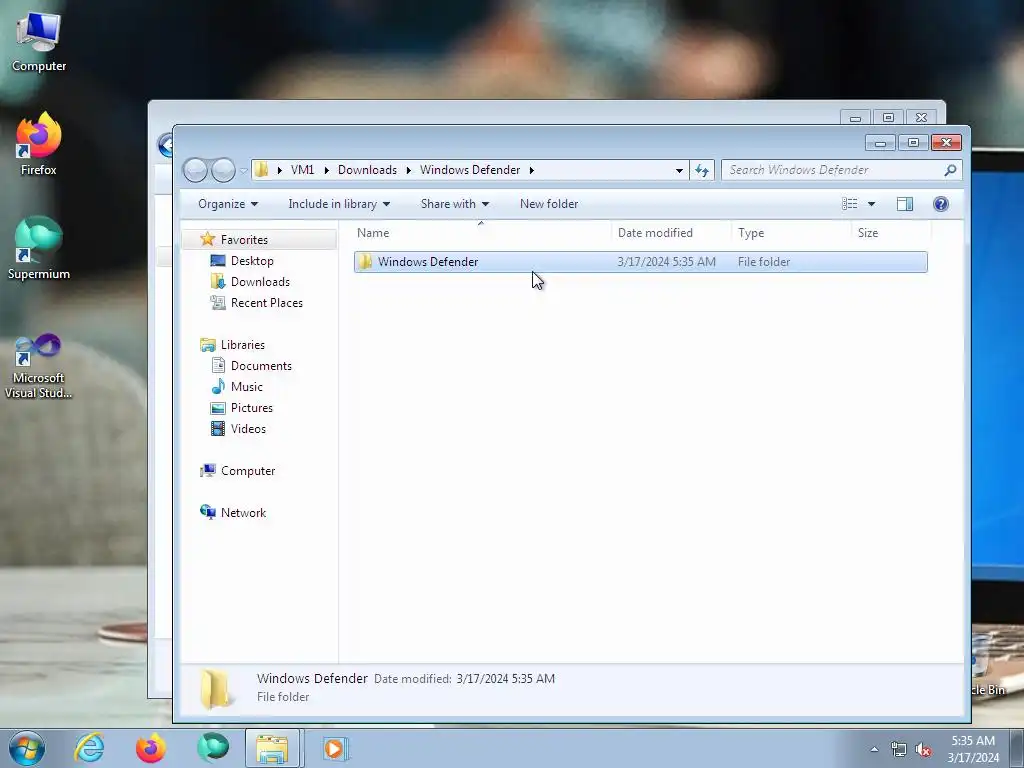Open Microsoft Visual Studio desktop shortcut
This screenshot has height=768, width=1024.
pos(39,366)
